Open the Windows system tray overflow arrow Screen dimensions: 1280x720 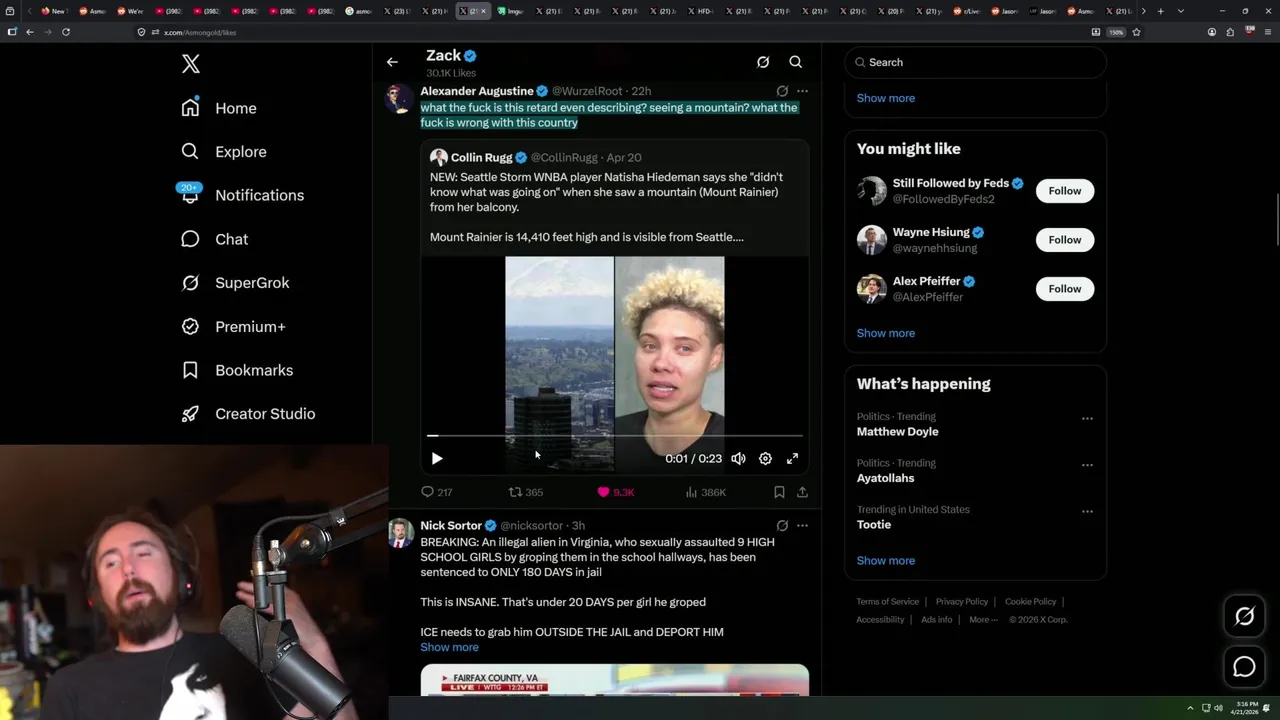tap(1190, 708)
